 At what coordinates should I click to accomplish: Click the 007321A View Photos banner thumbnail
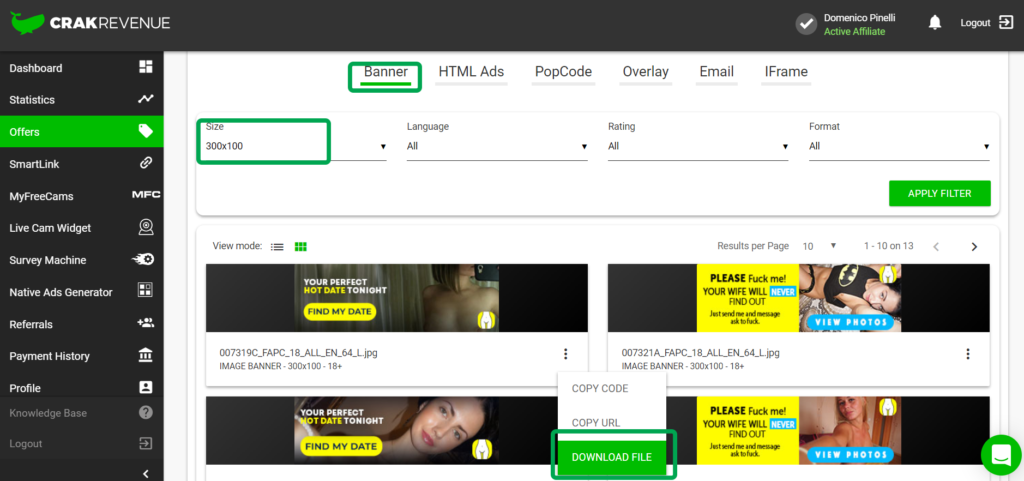tap(799, 298)
